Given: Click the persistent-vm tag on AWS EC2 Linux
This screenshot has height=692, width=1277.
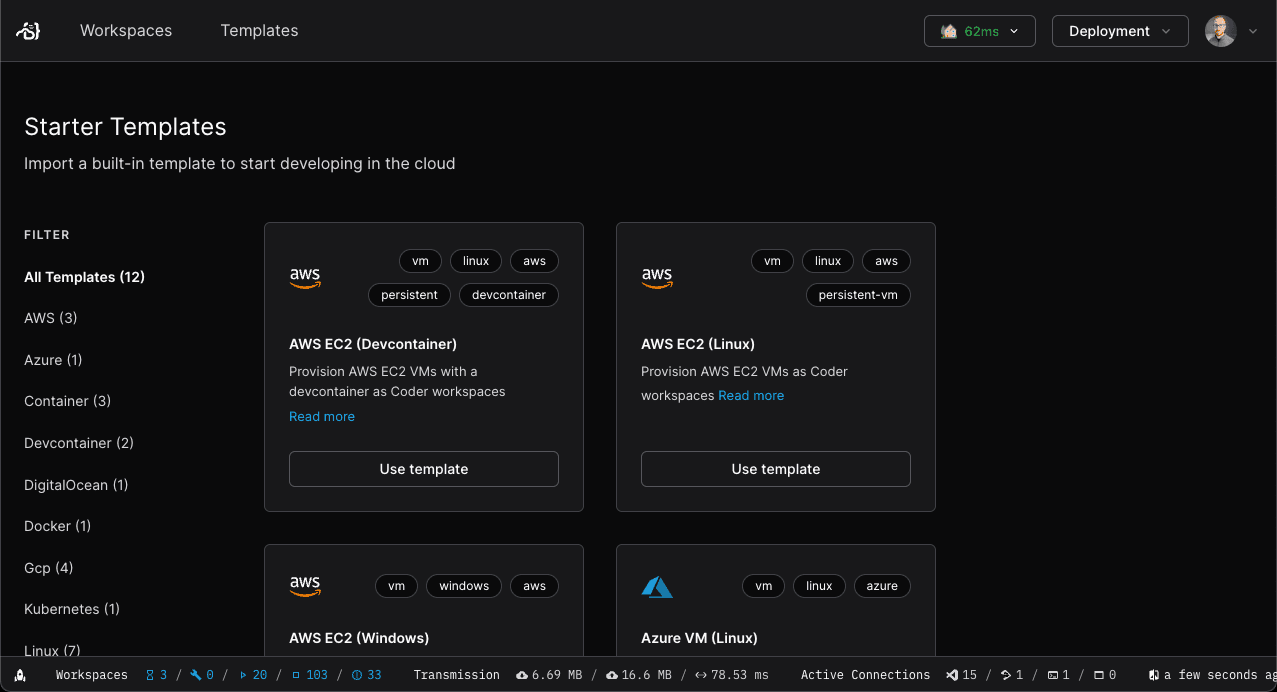Looking at the screenshot, I should tap(859, 295).
